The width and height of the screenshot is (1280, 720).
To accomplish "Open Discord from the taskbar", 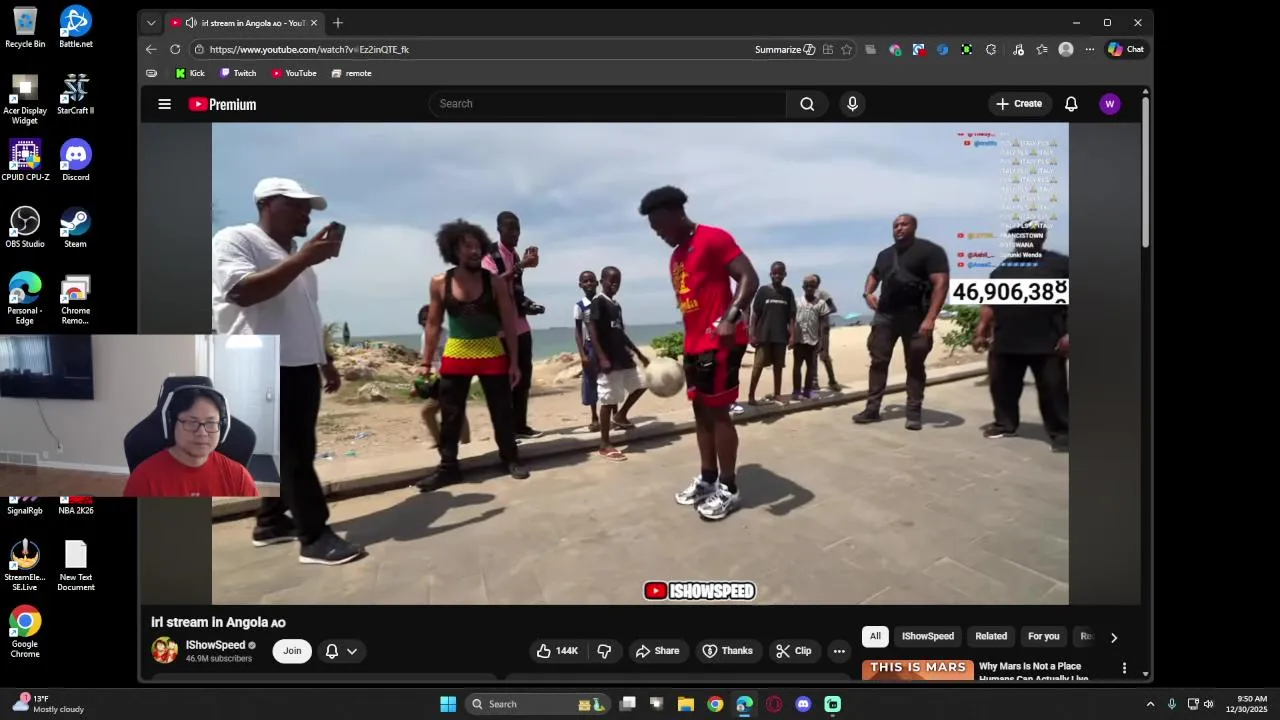I will 803,704.
